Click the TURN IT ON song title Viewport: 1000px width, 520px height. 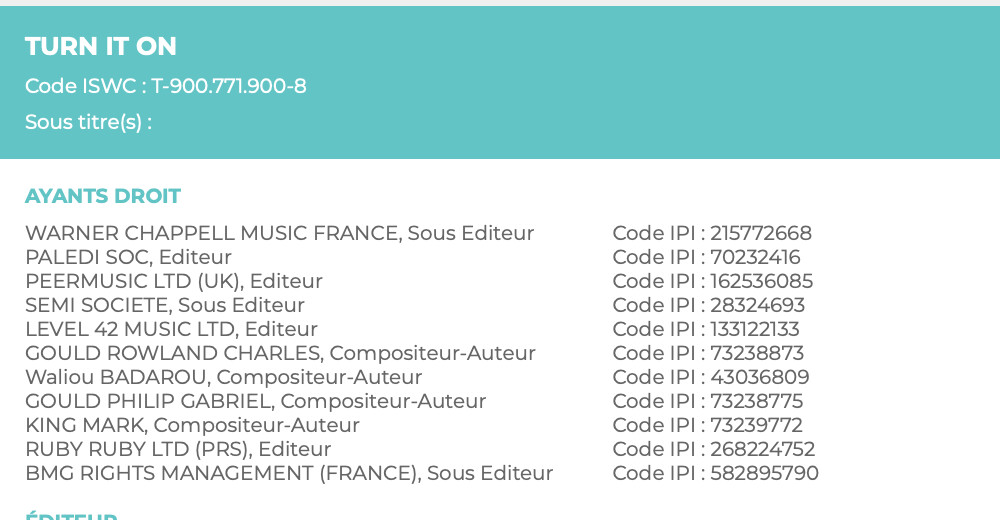101,46
